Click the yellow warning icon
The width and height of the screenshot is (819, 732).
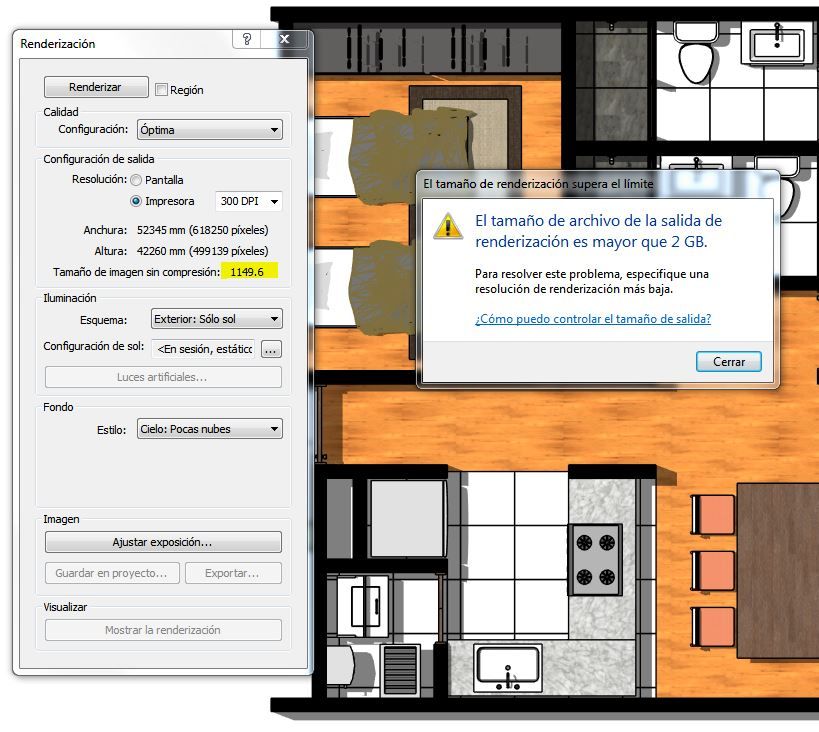(x=448, y=226)
